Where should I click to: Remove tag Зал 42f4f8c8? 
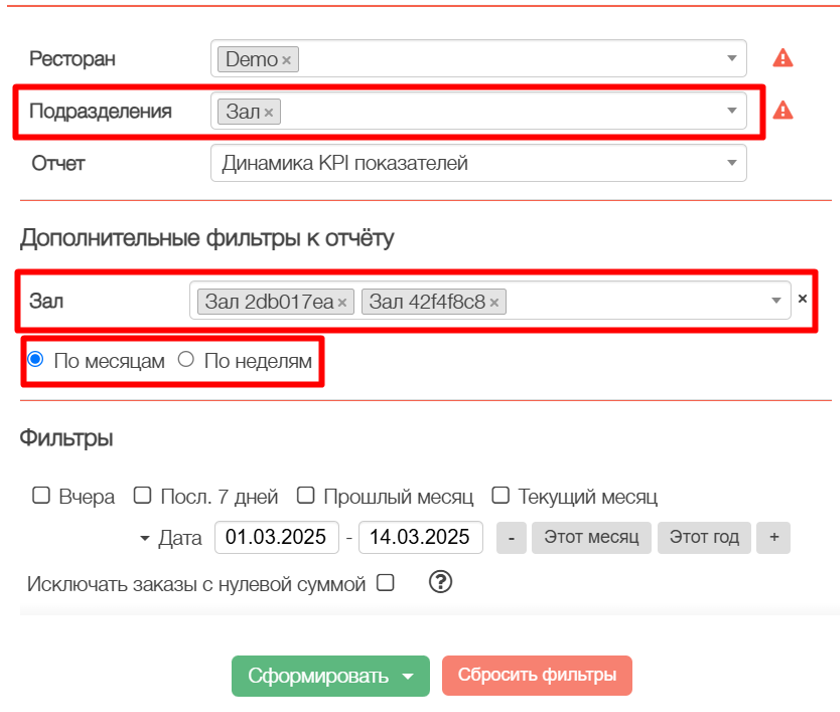[494, 302]
